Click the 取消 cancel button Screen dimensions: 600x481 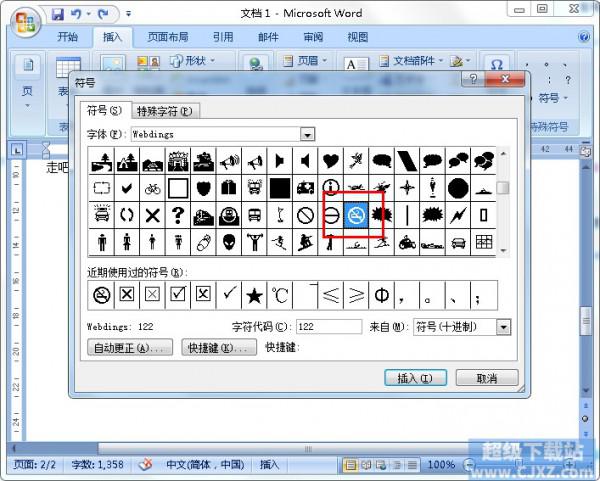(x=487, y=378)
